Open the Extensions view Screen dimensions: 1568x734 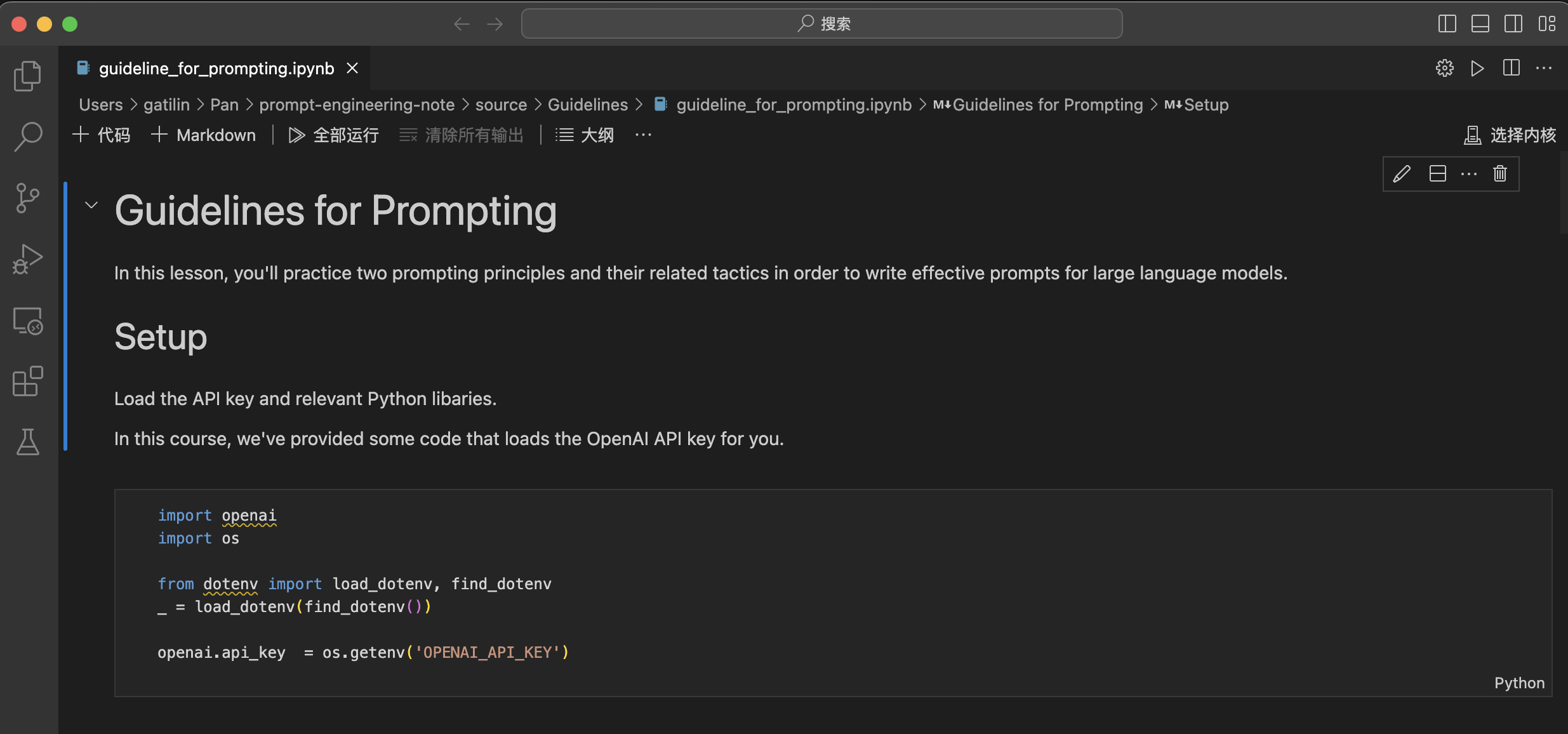coord(28,381)
